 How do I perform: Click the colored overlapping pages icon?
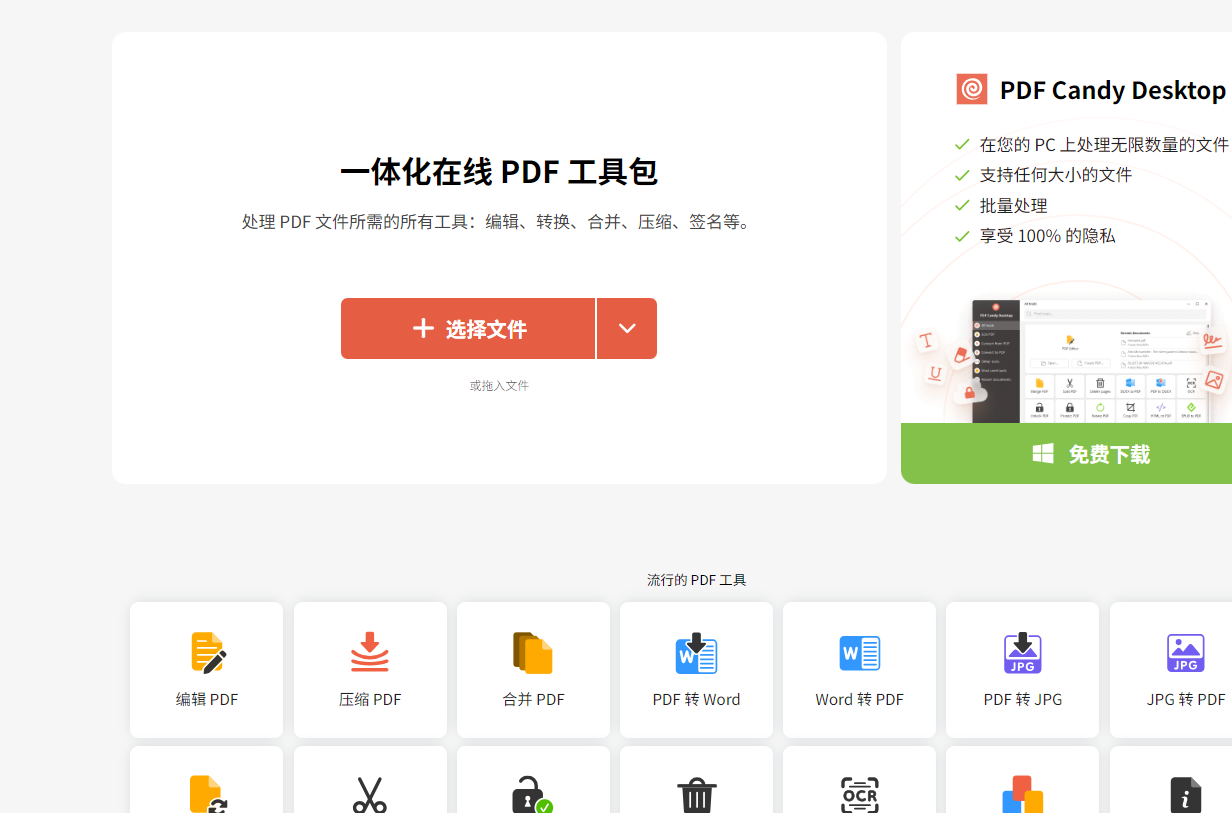tap(1022, 795)
